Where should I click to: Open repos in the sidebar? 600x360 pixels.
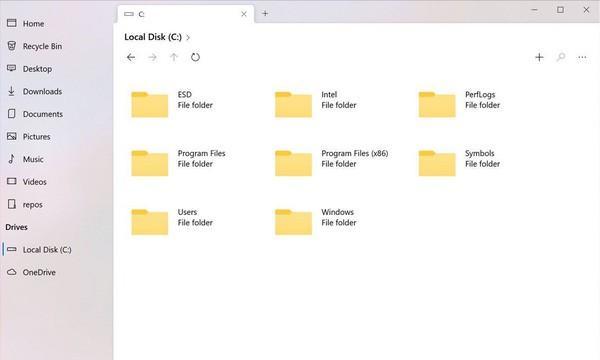(x=57, y=204)
